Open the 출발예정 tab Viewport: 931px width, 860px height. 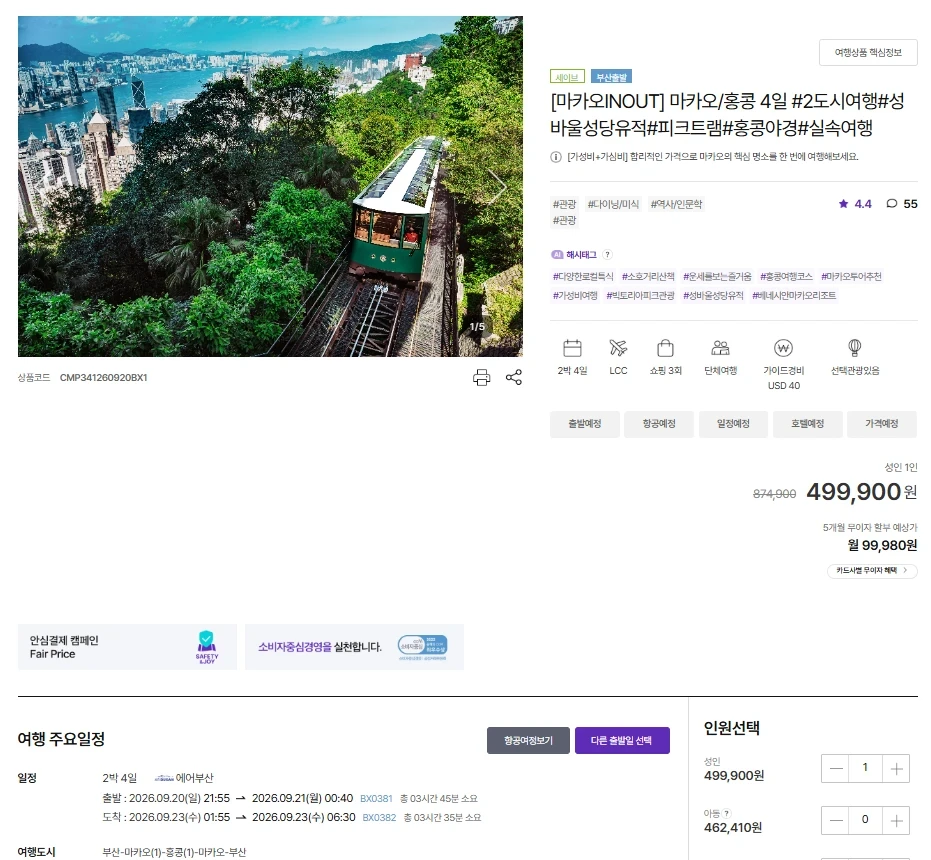(x=585, y=424)
